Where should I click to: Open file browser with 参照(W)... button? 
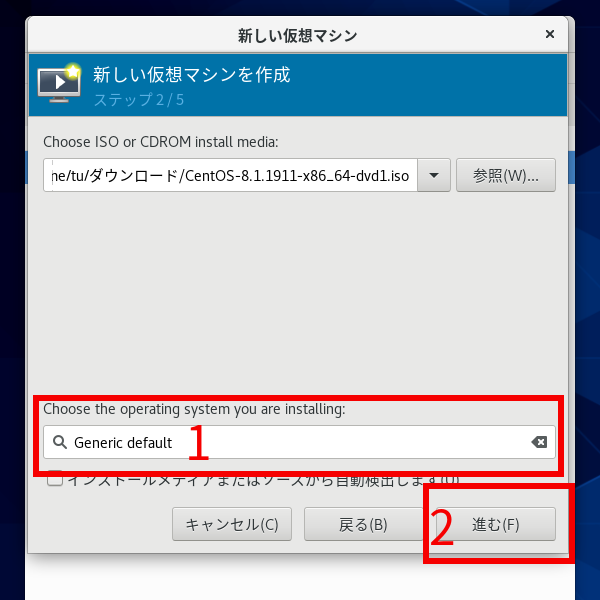pyautogui.click(x=505, y=175)
